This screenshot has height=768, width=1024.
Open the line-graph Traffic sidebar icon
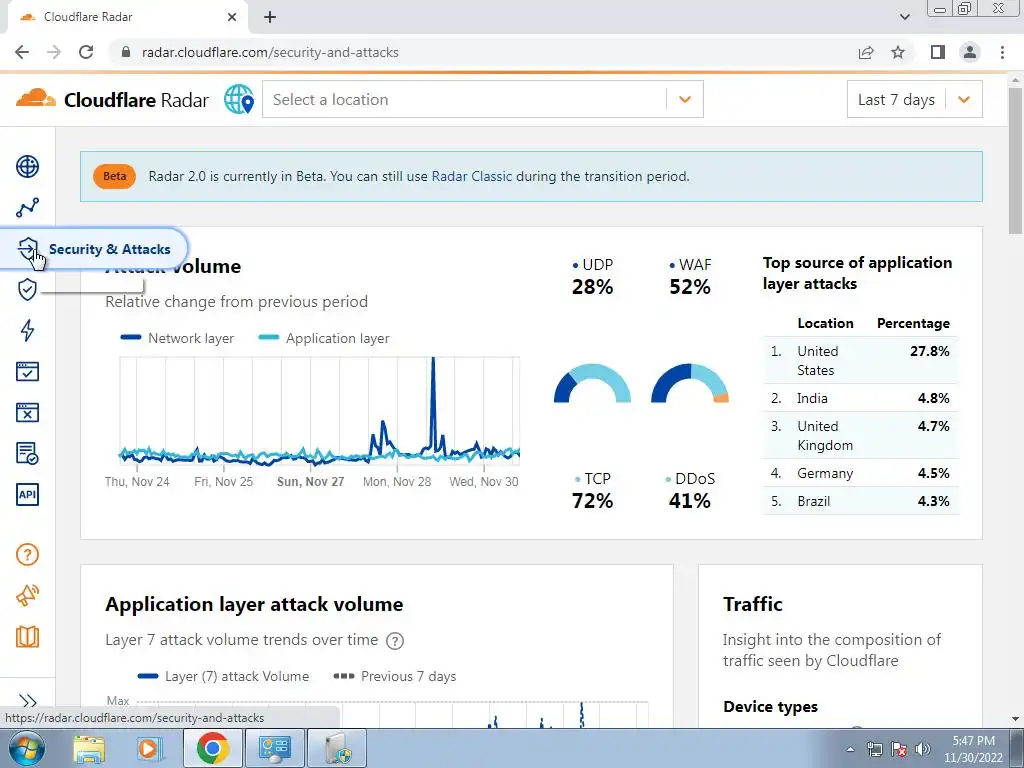(x=27, y=208)
